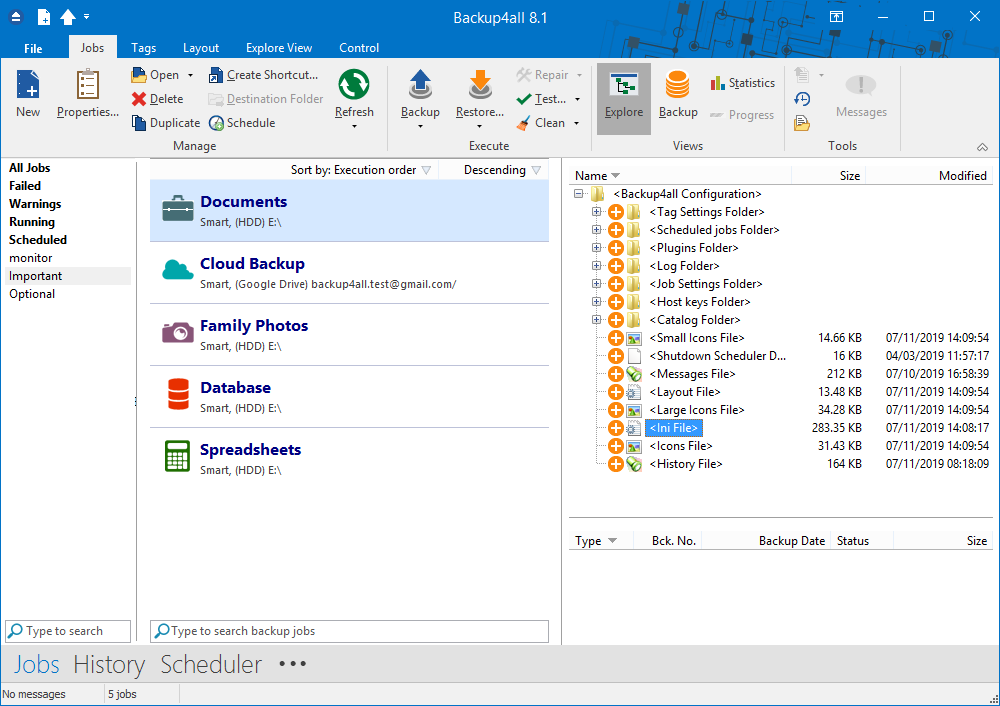Click the red Delete icon
This screenshot has height=706, width=1000.
(x=139, y=99)
